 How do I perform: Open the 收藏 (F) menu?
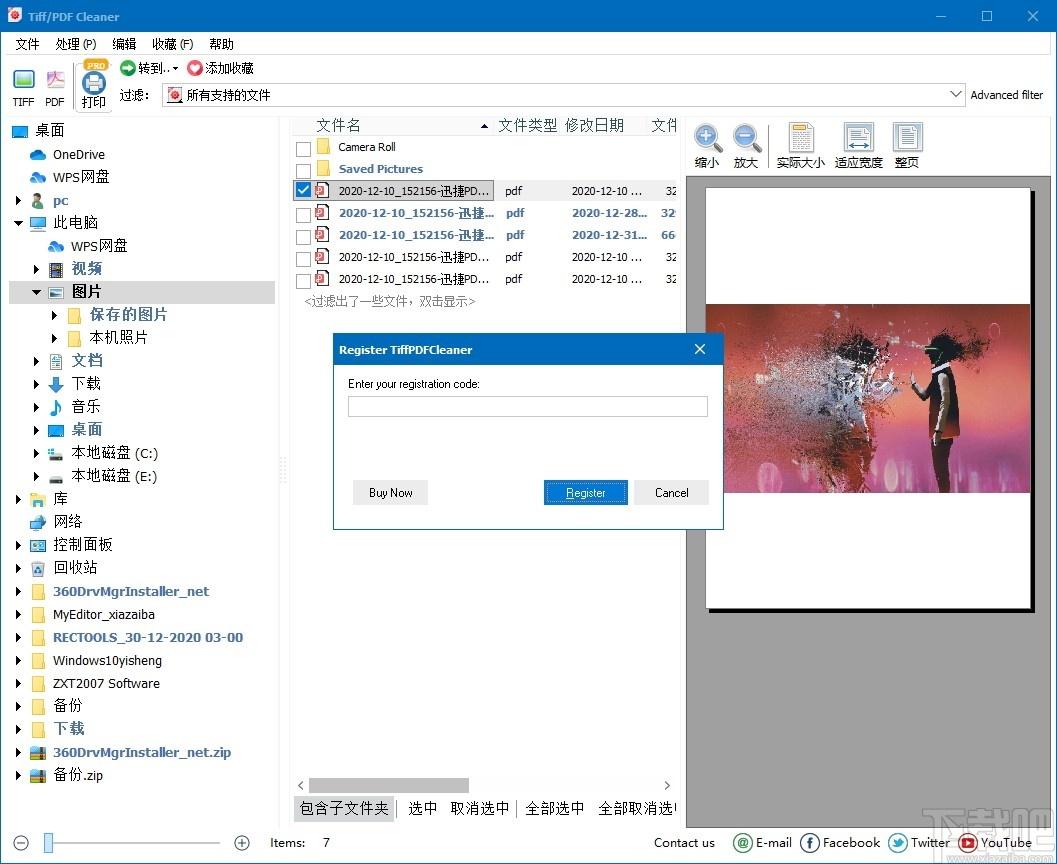tap(173, 44)
